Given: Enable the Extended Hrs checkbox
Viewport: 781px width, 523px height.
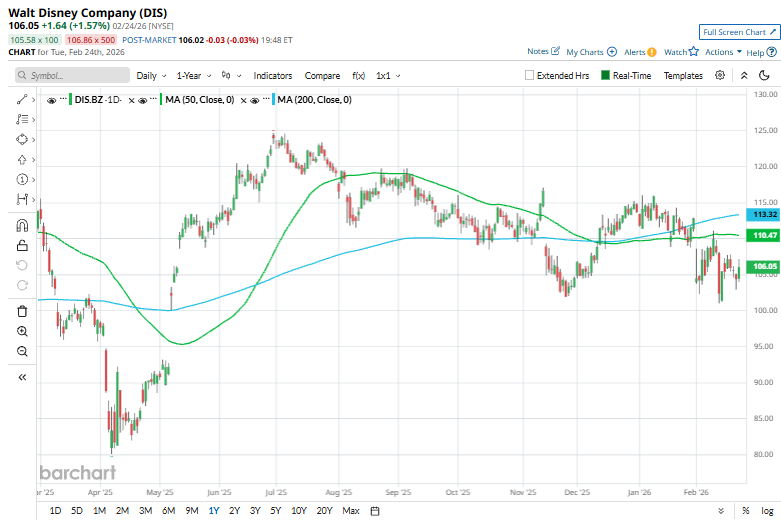Looking at the screenshot, I should click(530, 75).
